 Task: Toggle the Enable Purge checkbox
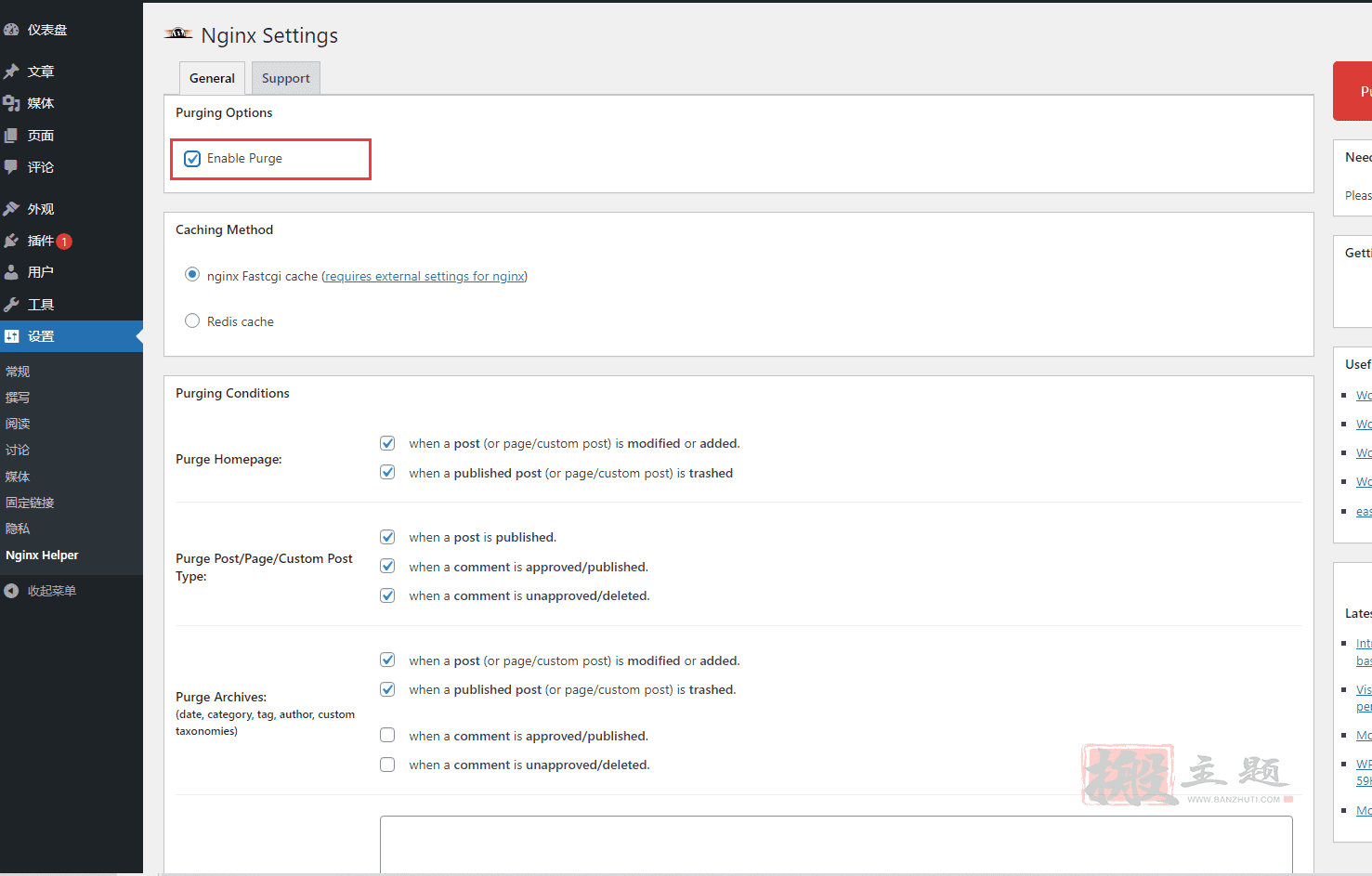192,159
